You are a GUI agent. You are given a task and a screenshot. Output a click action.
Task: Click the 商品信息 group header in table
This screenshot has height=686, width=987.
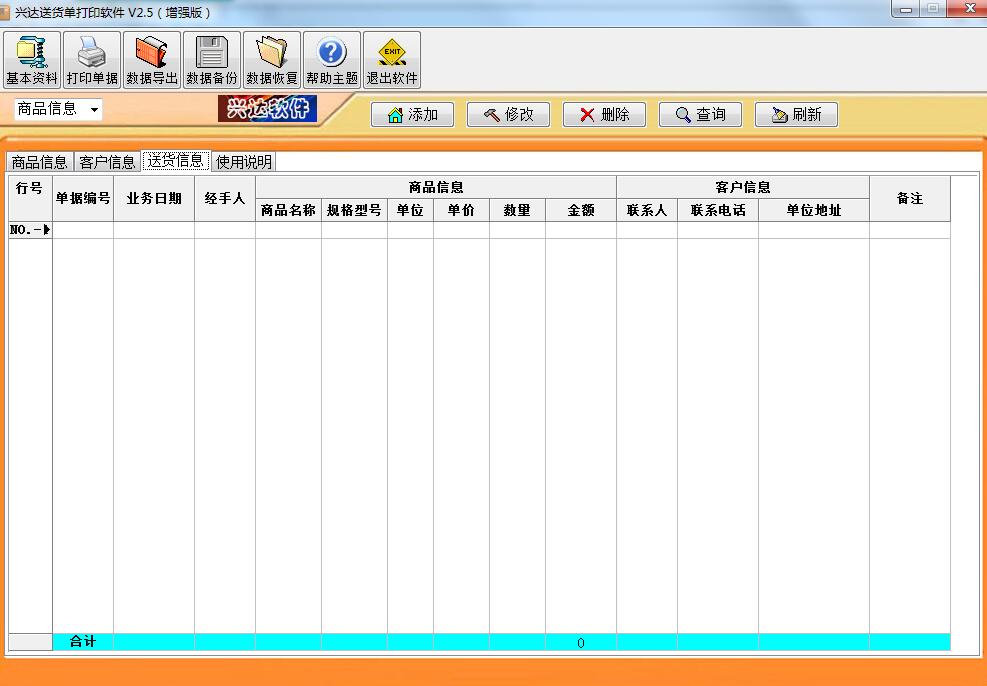pos(436,187)
